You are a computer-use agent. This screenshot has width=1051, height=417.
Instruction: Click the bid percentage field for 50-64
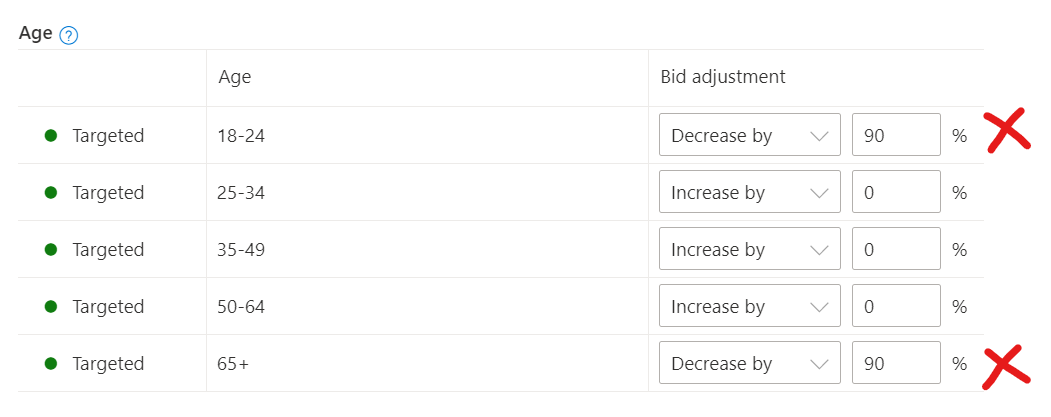(896, 306)
